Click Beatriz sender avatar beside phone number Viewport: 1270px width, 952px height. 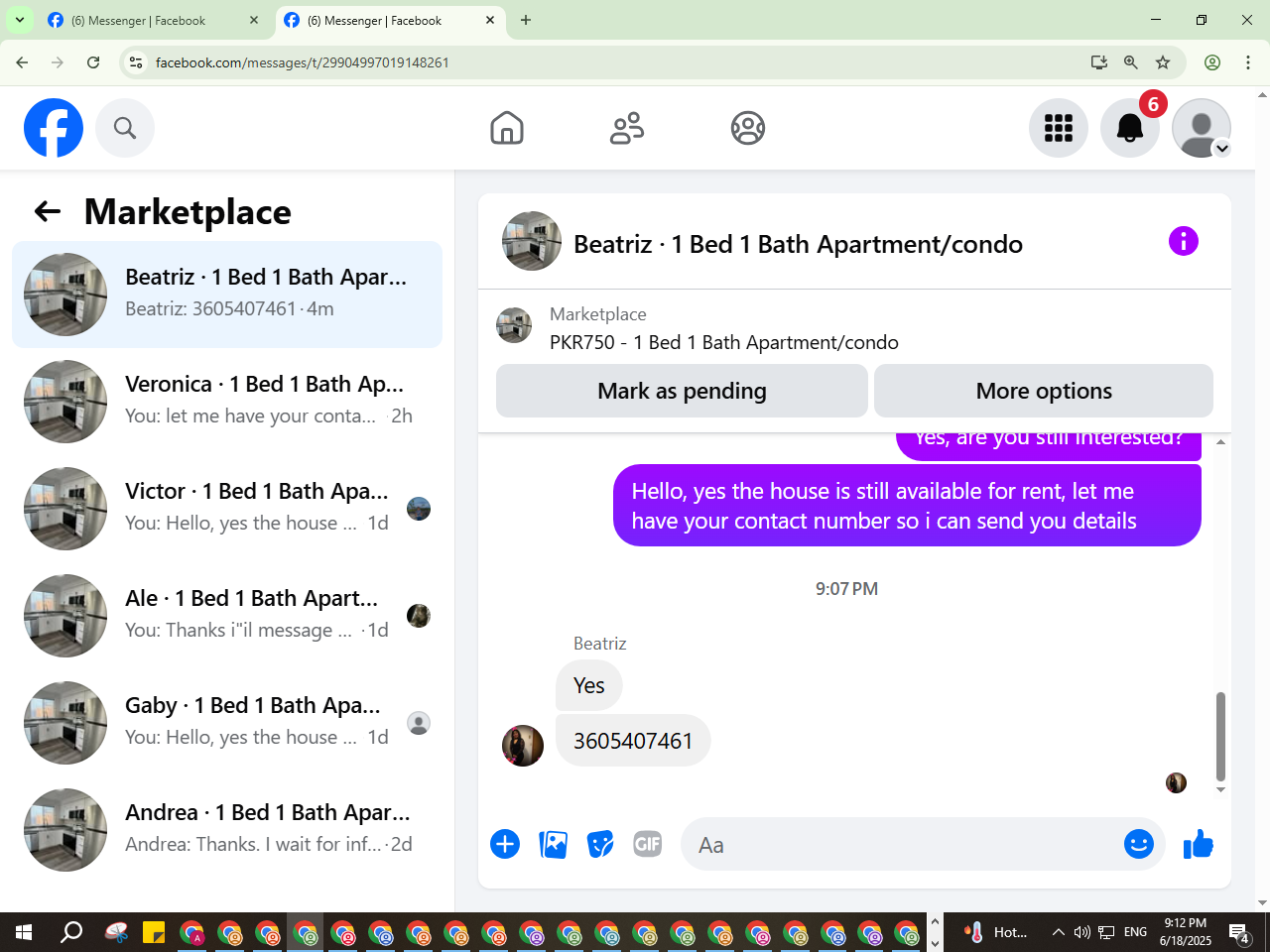click(523, 746)
